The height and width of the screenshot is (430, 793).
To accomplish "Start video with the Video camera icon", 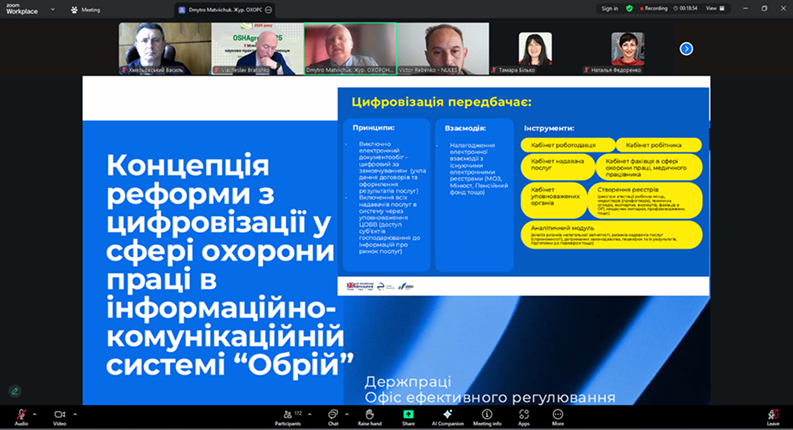I will 60,414.
